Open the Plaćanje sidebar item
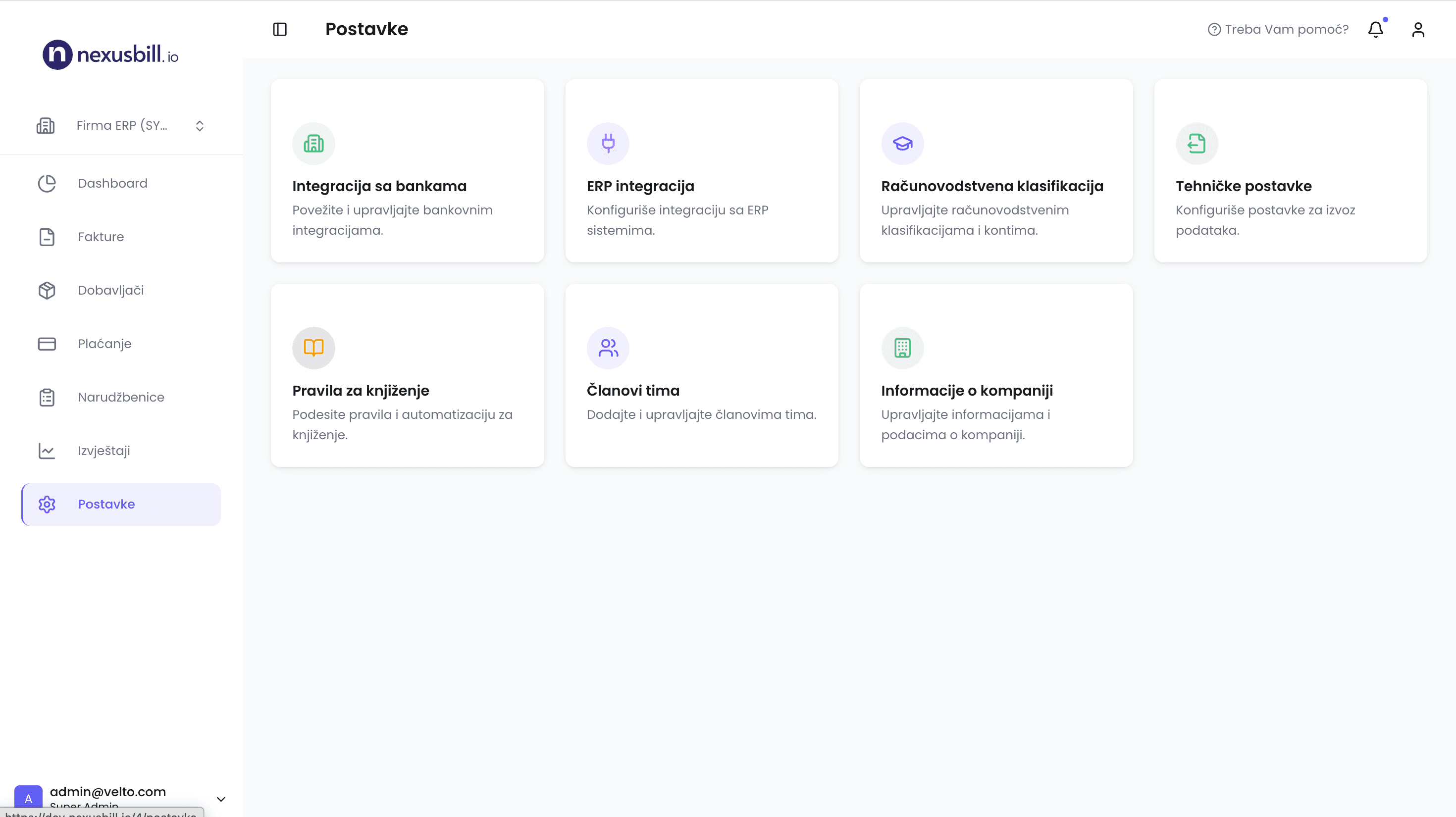This screenshot has height=817, width=1456. (104, 344)
